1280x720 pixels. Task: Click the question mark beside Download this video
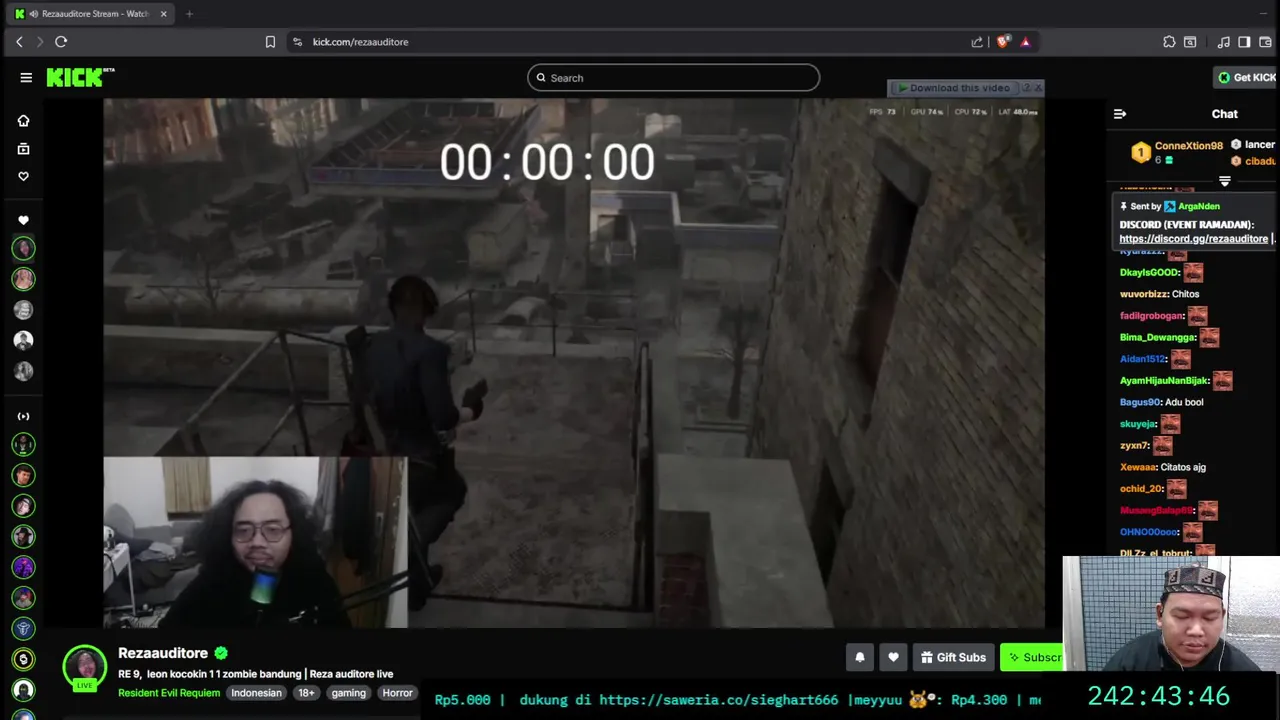1026,88
